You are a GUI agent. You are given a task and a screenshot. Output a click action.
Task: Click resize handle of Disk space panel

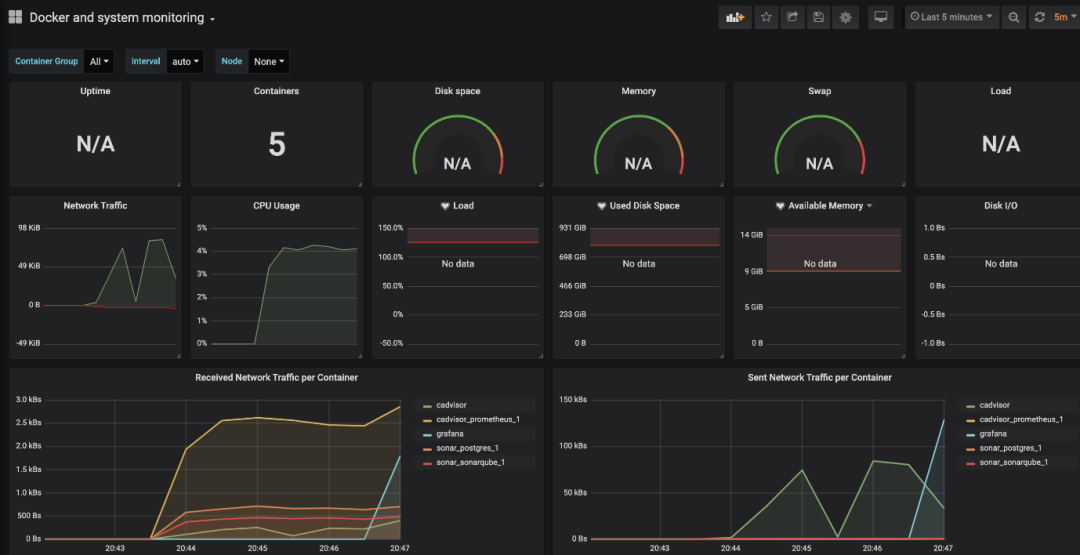coord(540,184)
